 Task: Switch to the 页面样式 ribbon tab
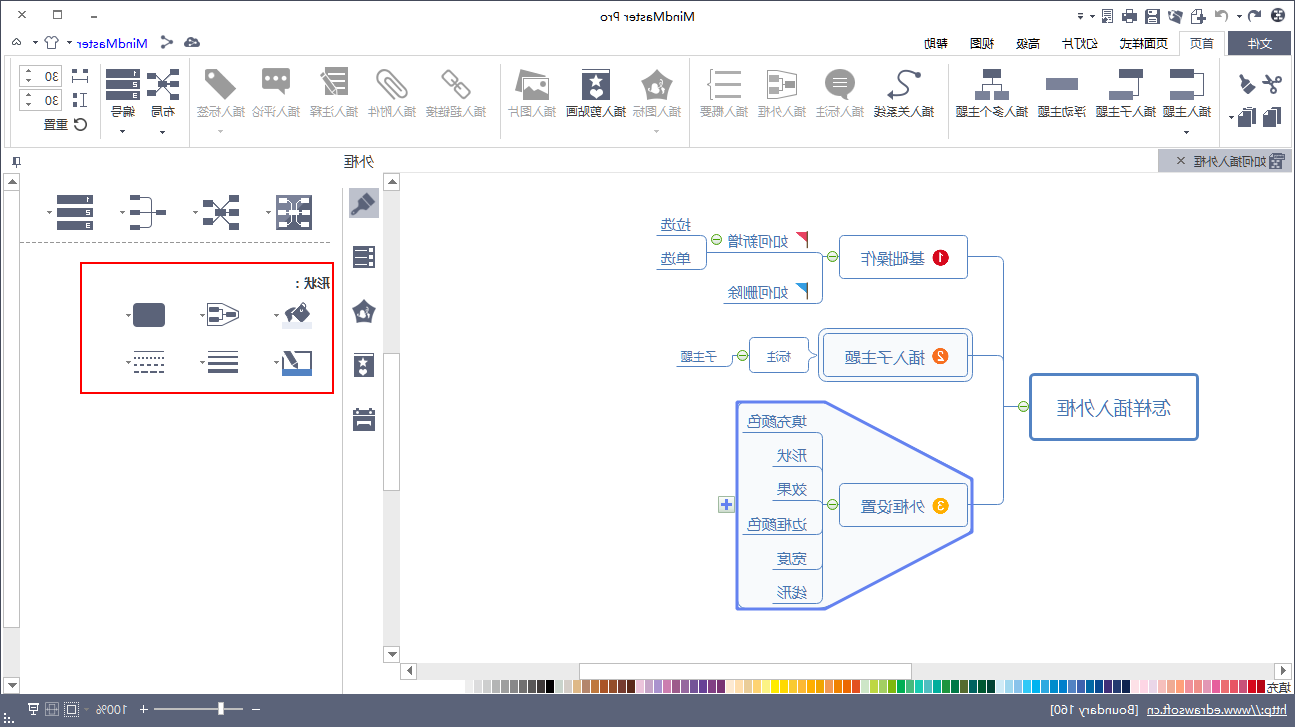1144,43
